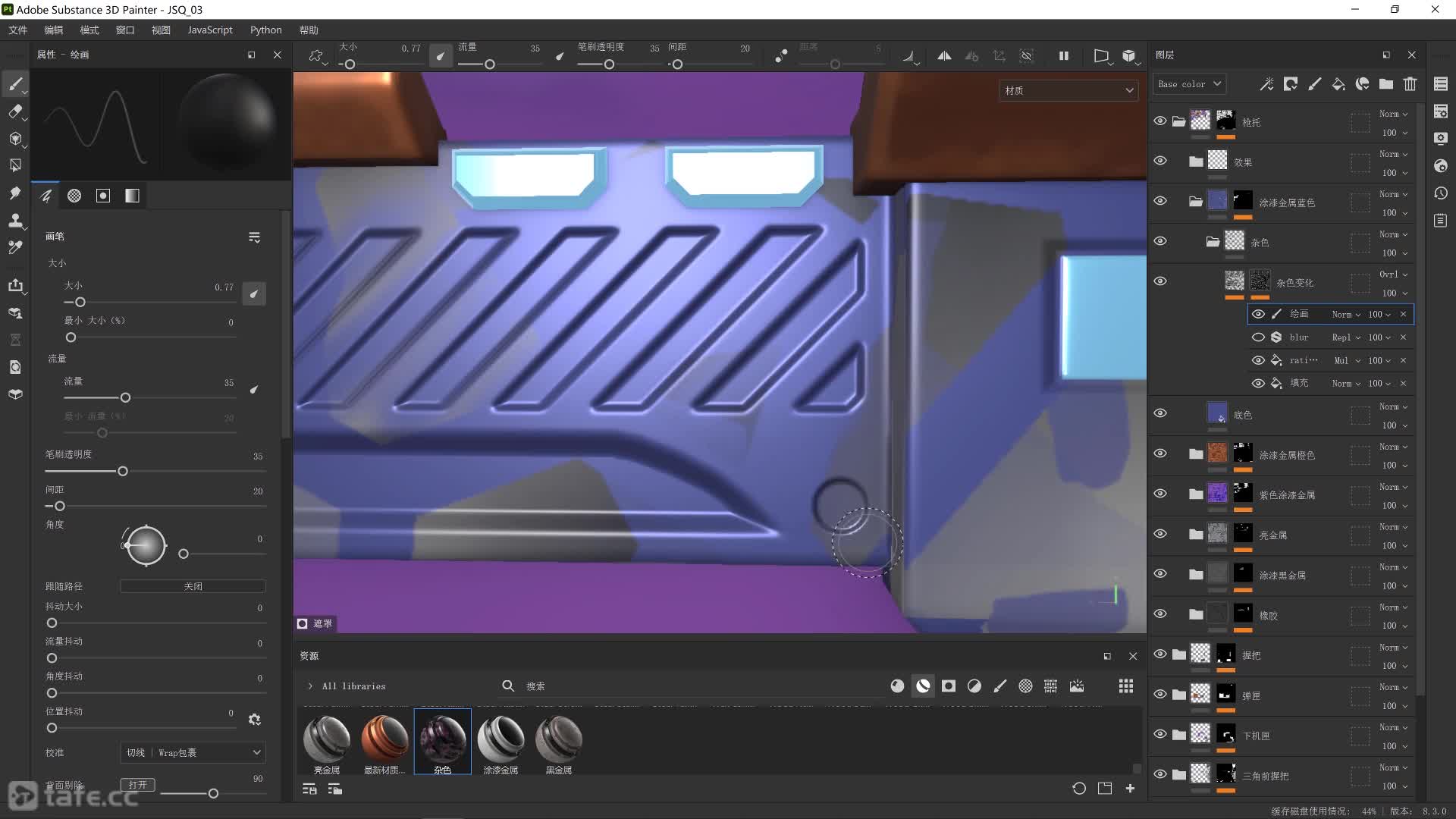
Task: Create a new folder group in layers
Action: (1386, 83)
